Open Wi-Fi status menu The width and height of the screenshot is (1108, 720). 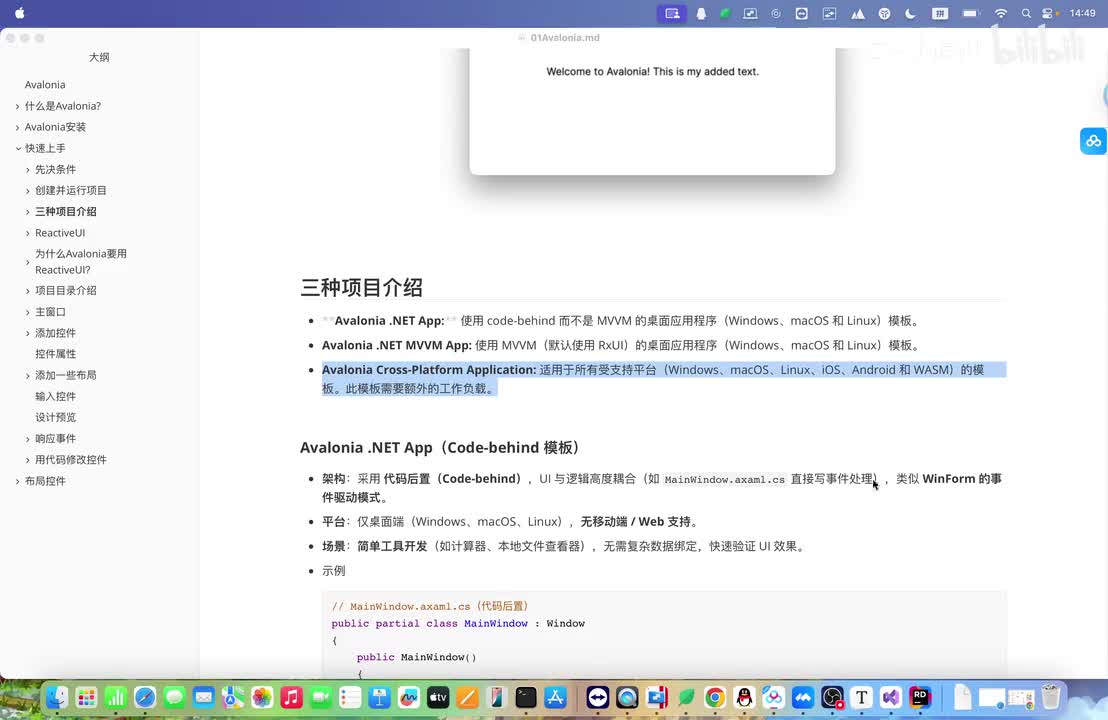coord(1001,13)
